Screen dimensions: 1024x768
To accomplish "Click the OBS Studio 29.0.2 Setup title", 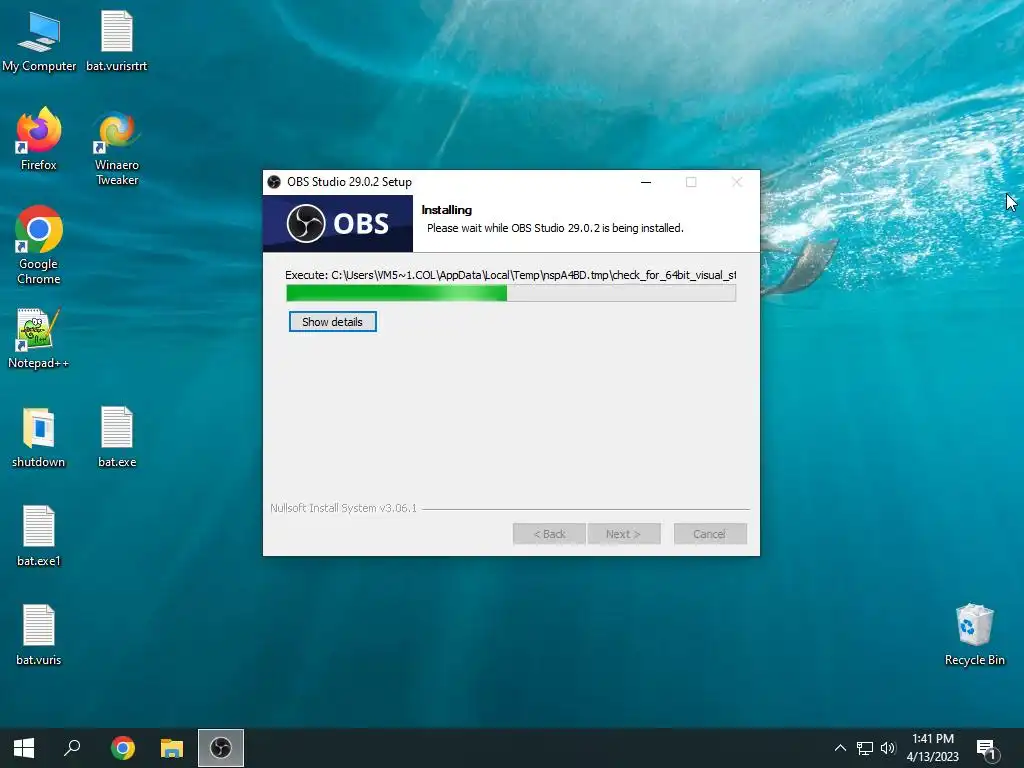I will coord(349,182).
